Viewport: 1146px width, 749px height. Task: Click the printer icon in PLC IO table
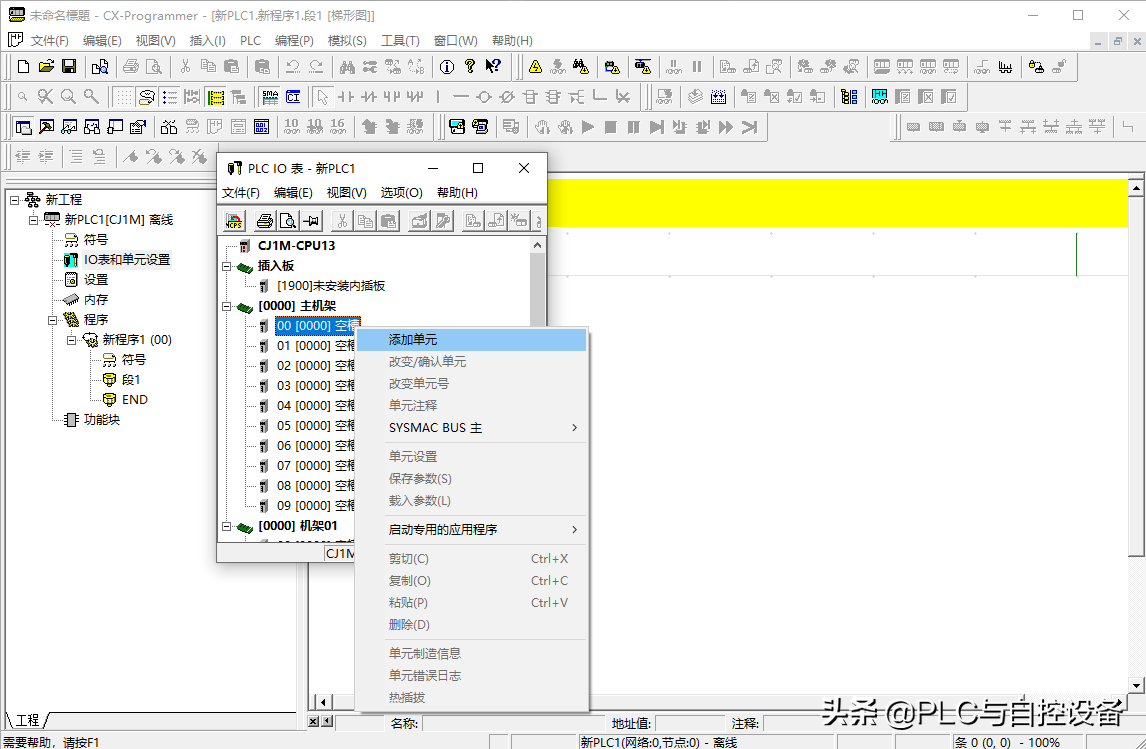(x=264, y=221)
